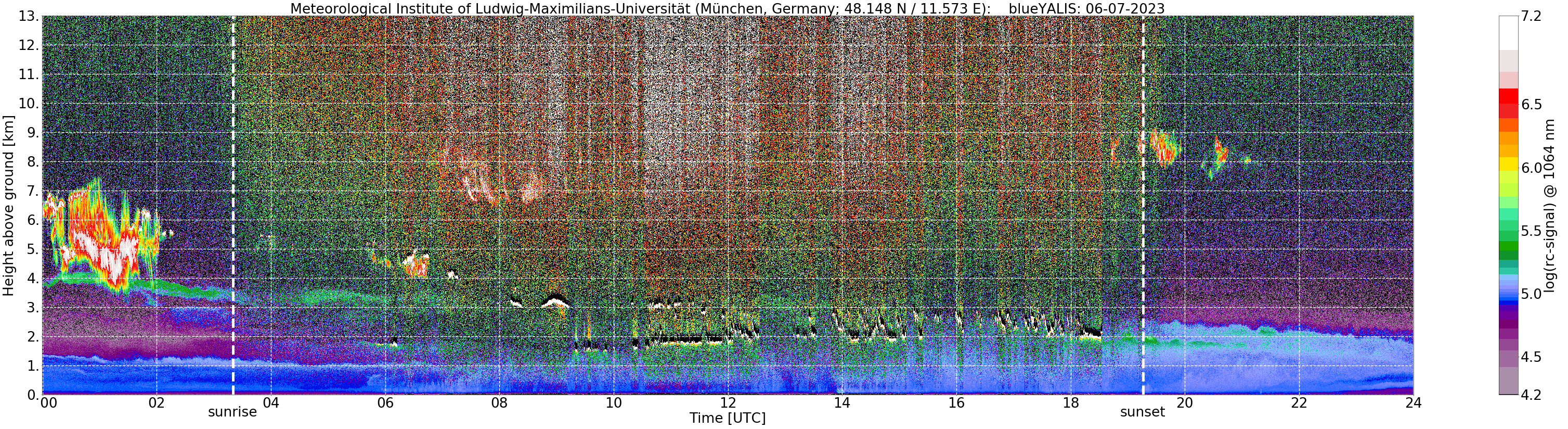Click the '10.' height tick label
The width and height of the screenshot is (1568, 429).
29,104
